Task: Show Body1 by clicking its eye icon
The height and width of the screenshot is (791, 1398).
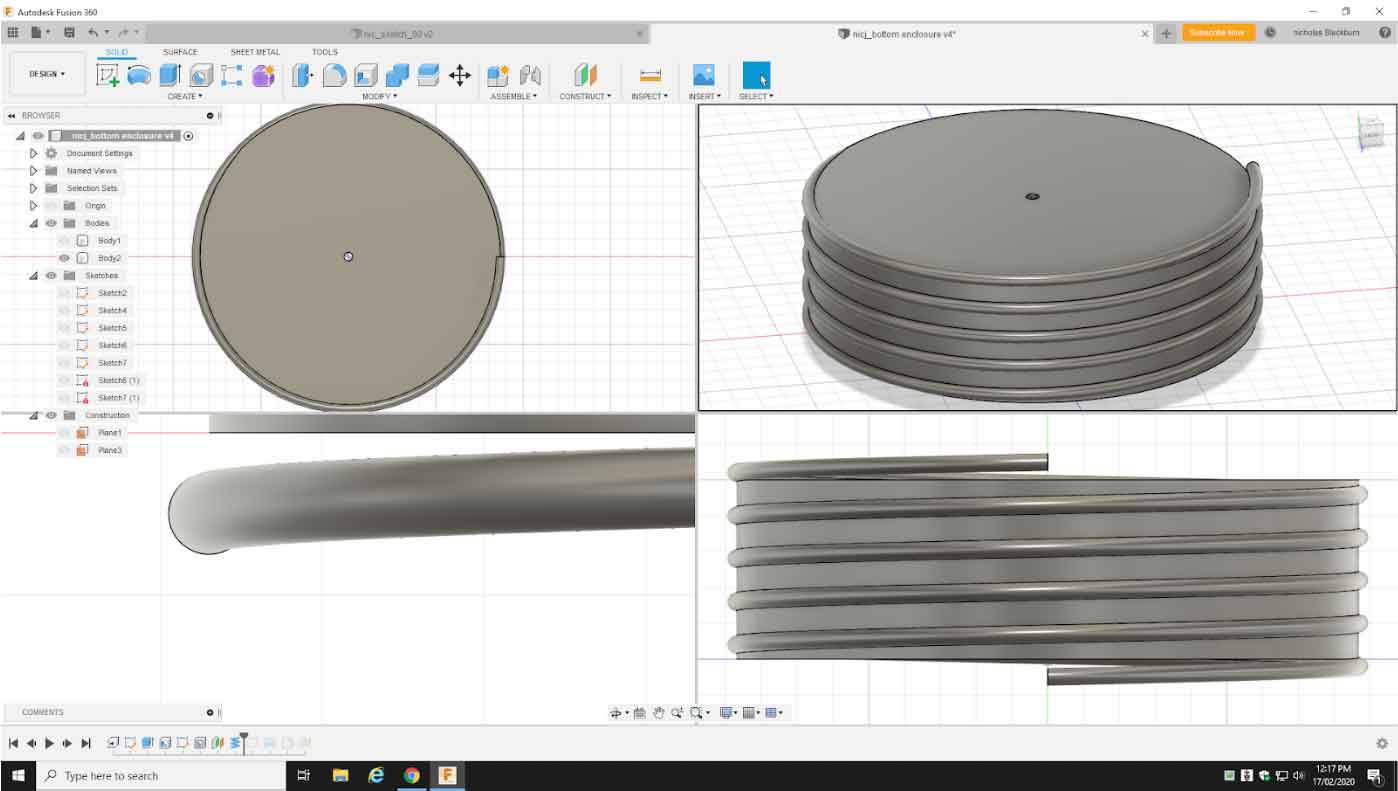Action: pos(64,241)
